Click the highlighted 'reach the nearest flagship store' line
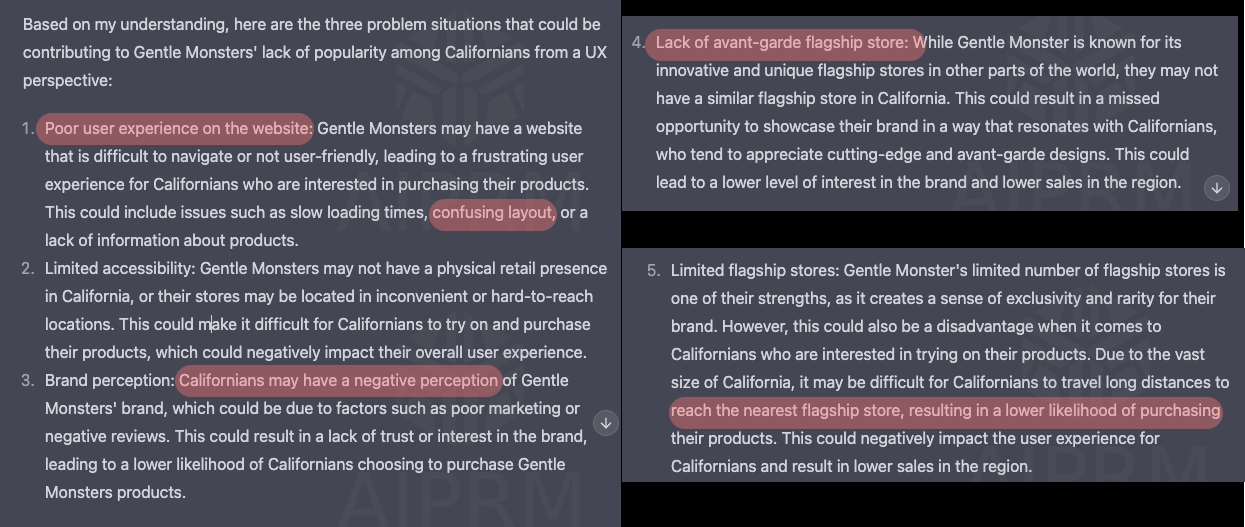Viewport: 1245px width, 527px height. [946, 411]
